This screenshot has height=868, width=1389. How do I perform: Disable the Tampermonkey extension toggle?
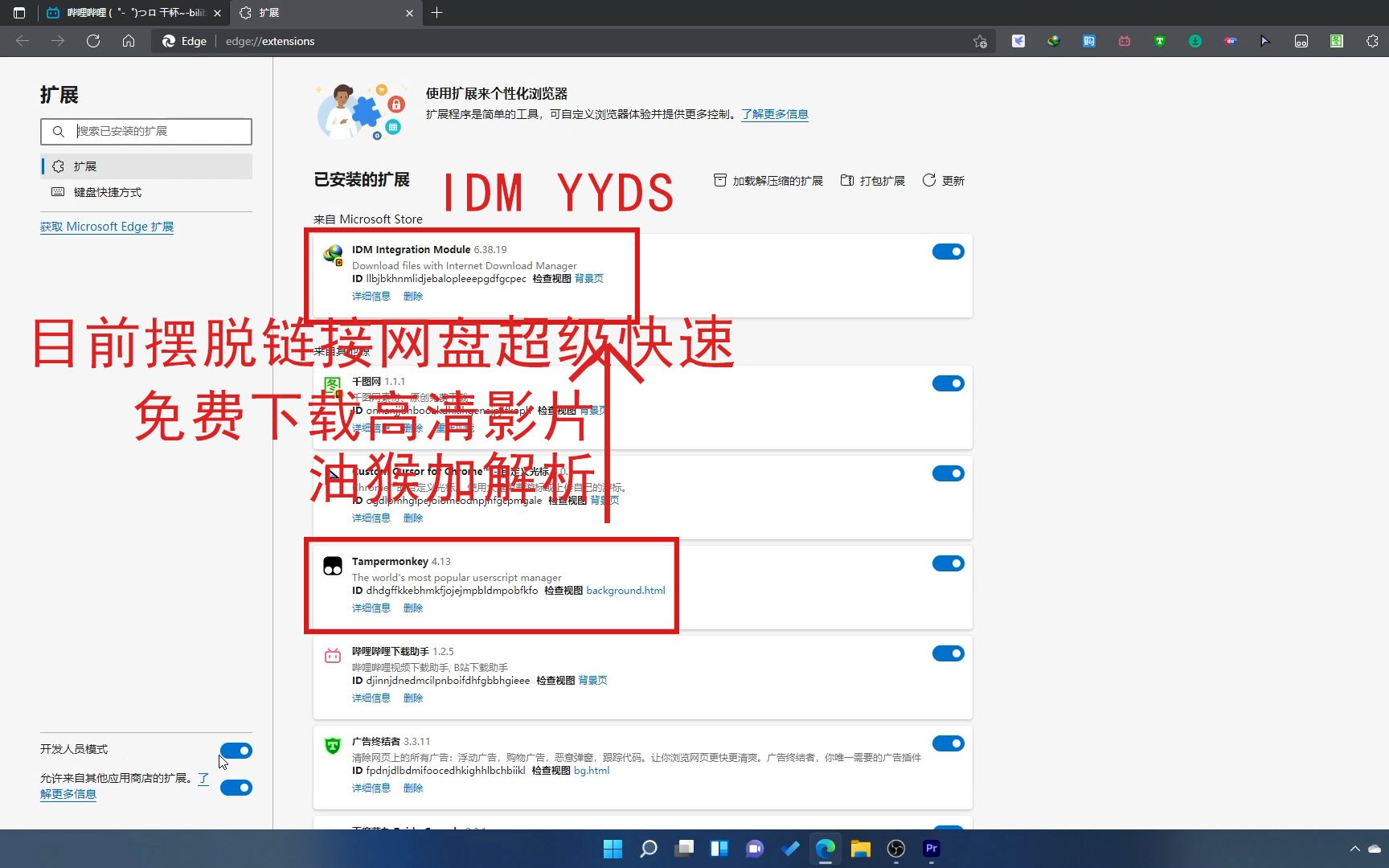949,563
